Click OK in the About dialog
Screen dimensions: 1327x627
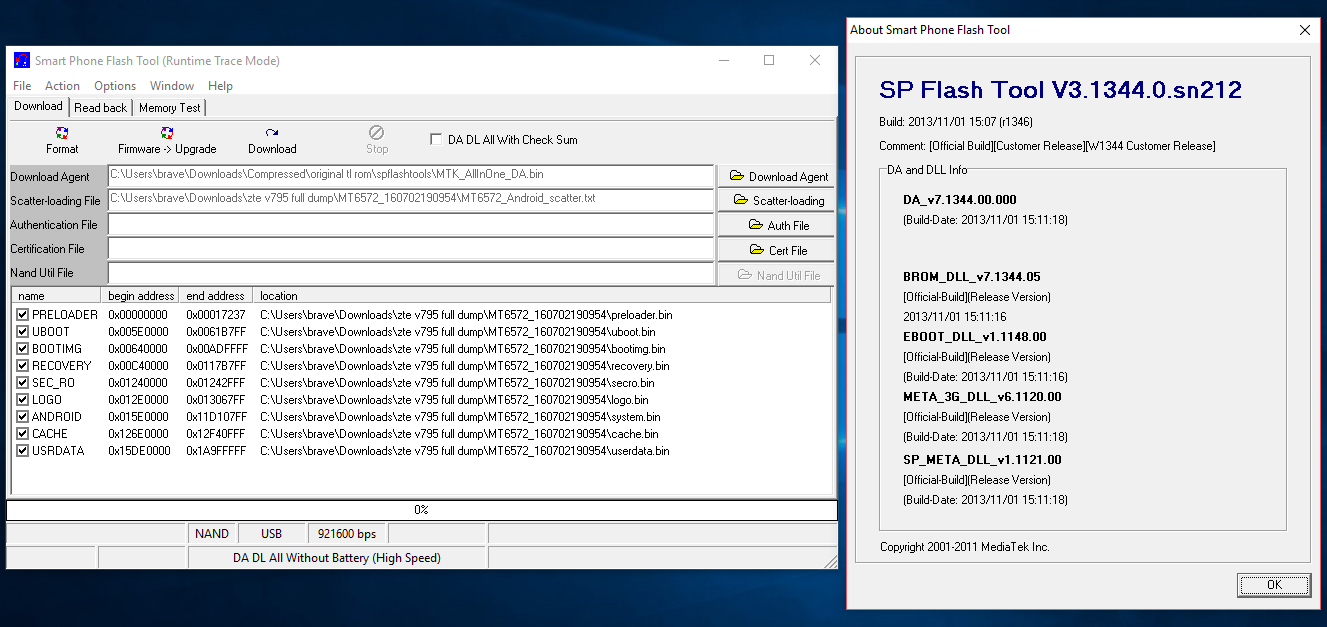point(1274,585)
